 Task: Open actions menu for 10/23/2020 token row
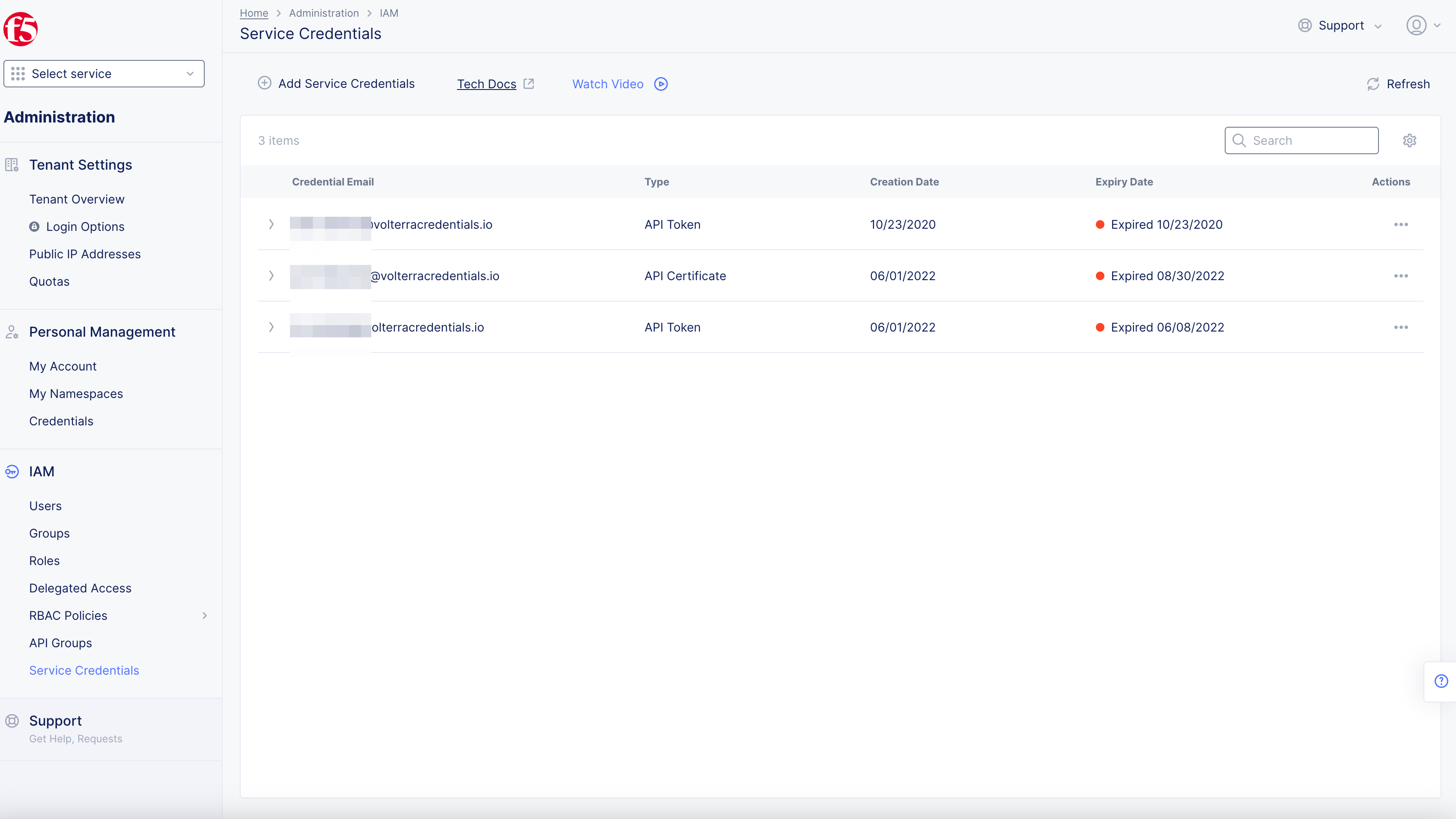point(1401,224)
